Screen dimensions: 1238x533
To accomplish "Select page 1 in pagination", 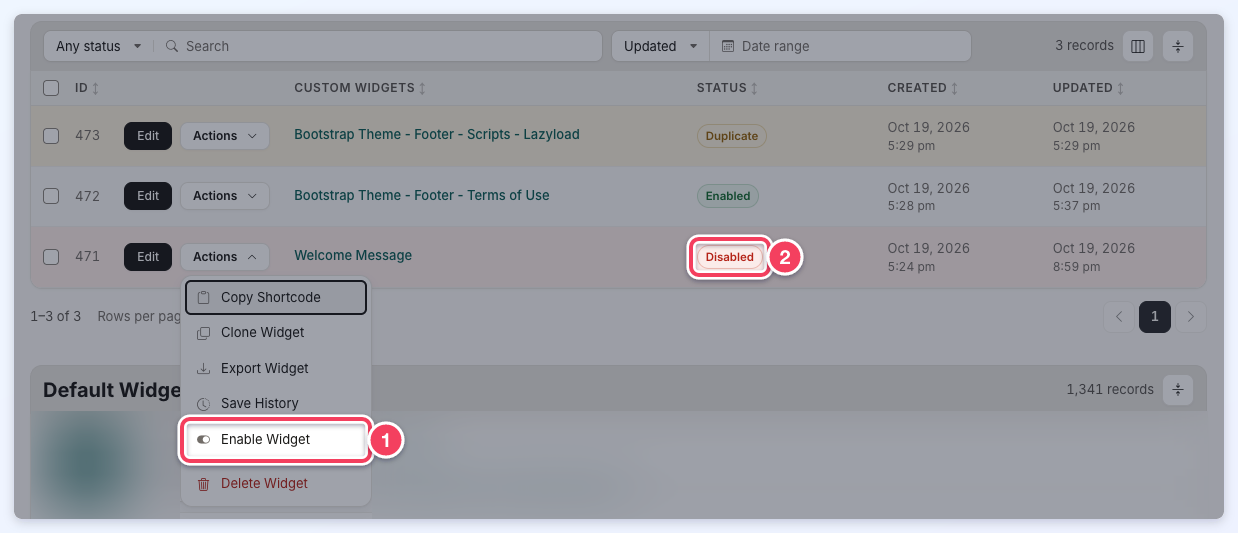I will pyautogui.click(x=1155, y=317).
